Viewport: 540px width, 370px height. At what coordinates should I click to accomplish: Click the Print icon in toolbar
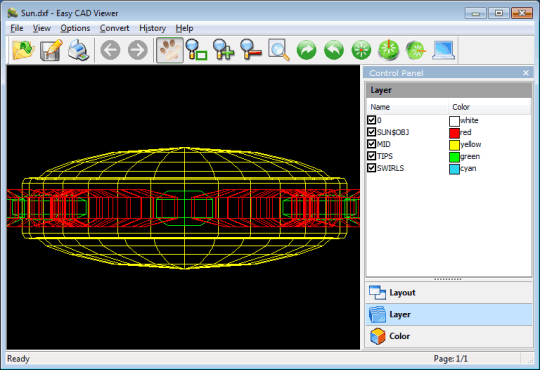pyautogui.click(x=79, y=50)
